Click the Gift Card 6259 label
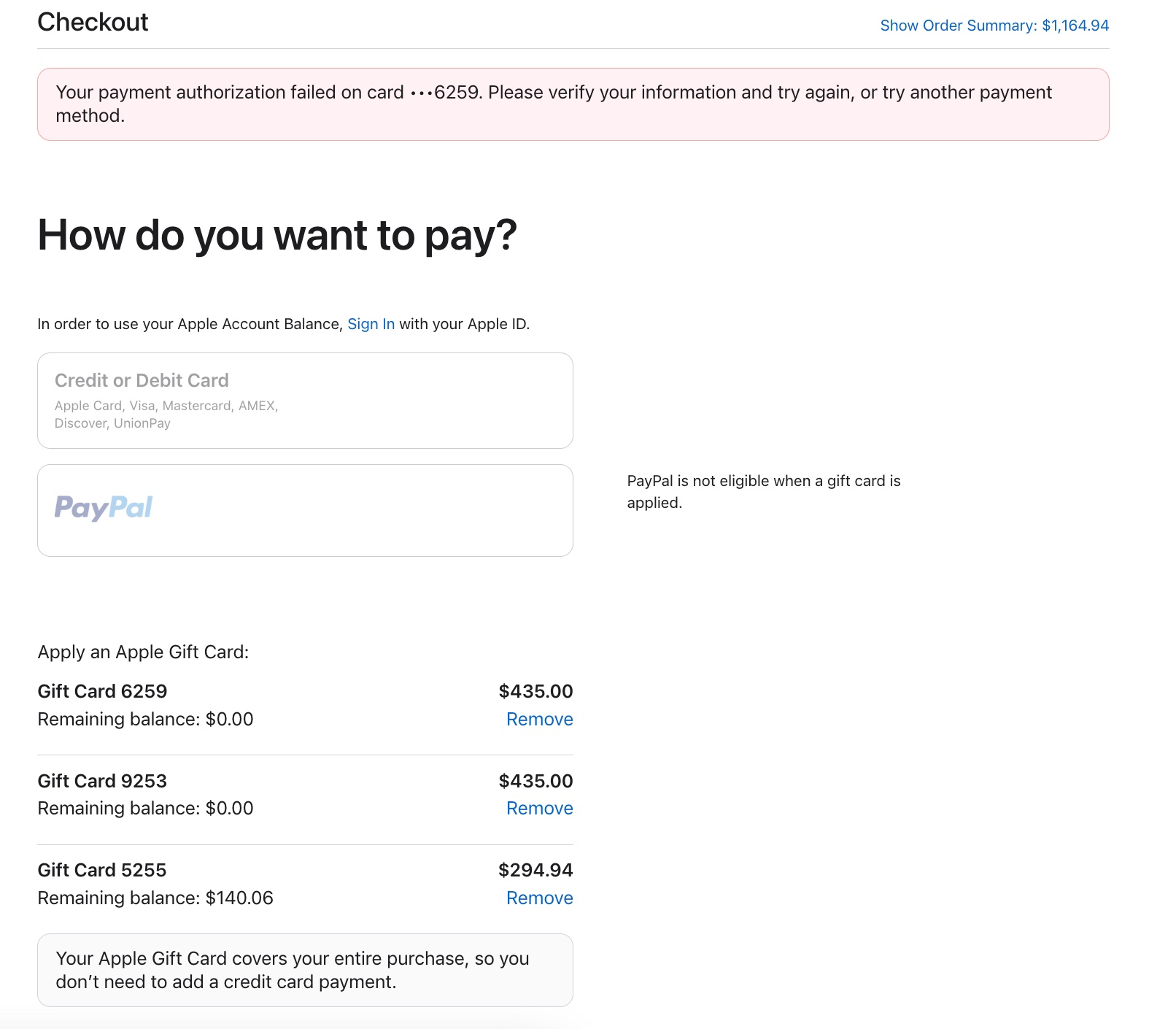1176x1029 pixels. pyautogui.click(x=102, y=691)
